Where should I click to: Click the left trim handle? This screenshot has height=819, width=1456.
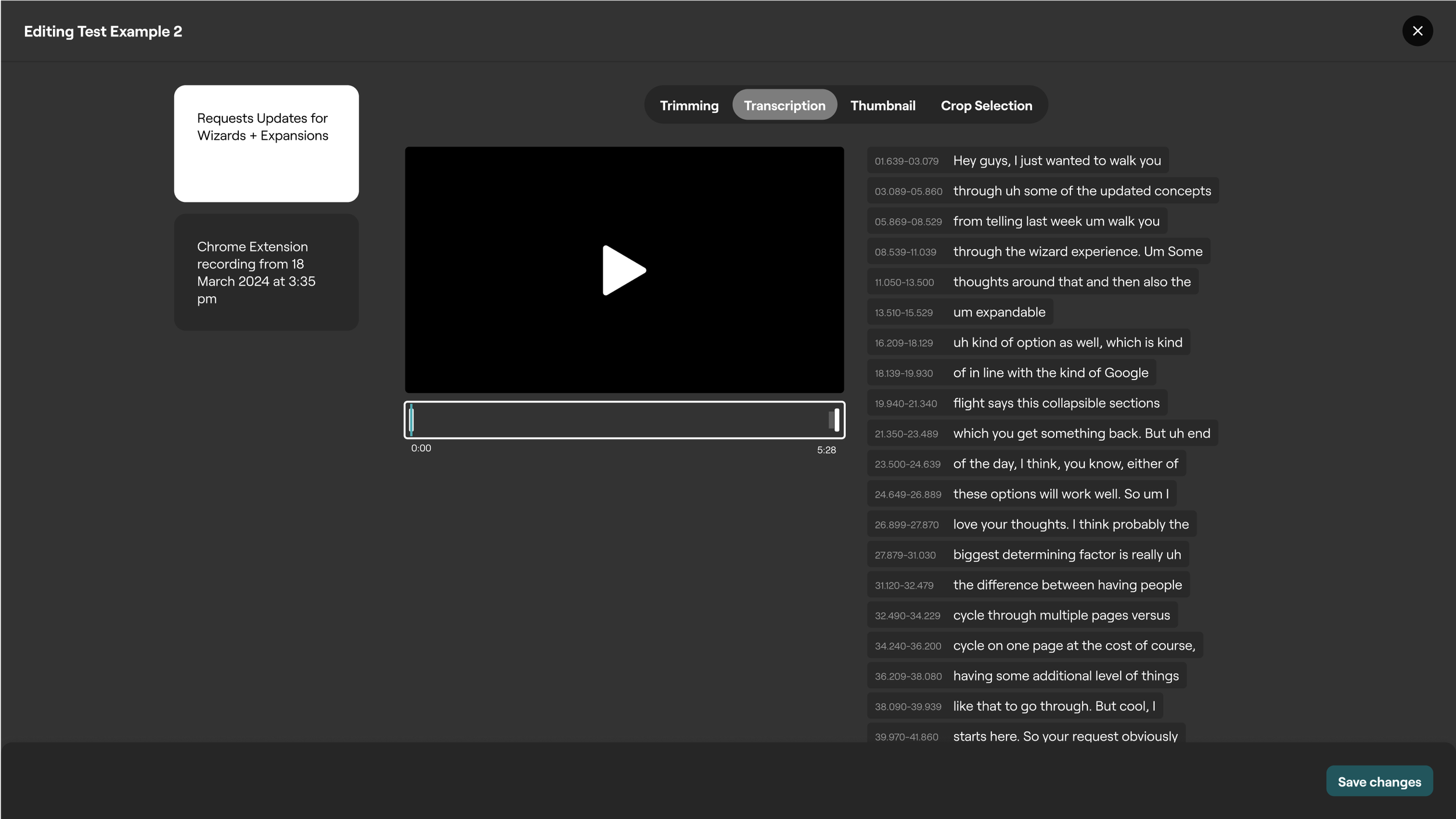coord(411,420)
